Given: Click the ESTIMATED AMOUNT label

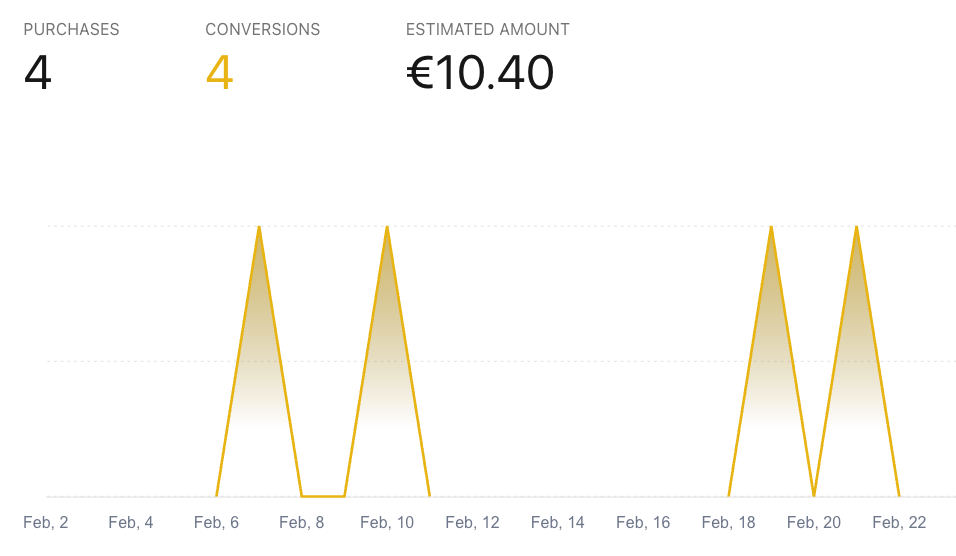Looking at the screenshot, I should click(x=487, y=30).
